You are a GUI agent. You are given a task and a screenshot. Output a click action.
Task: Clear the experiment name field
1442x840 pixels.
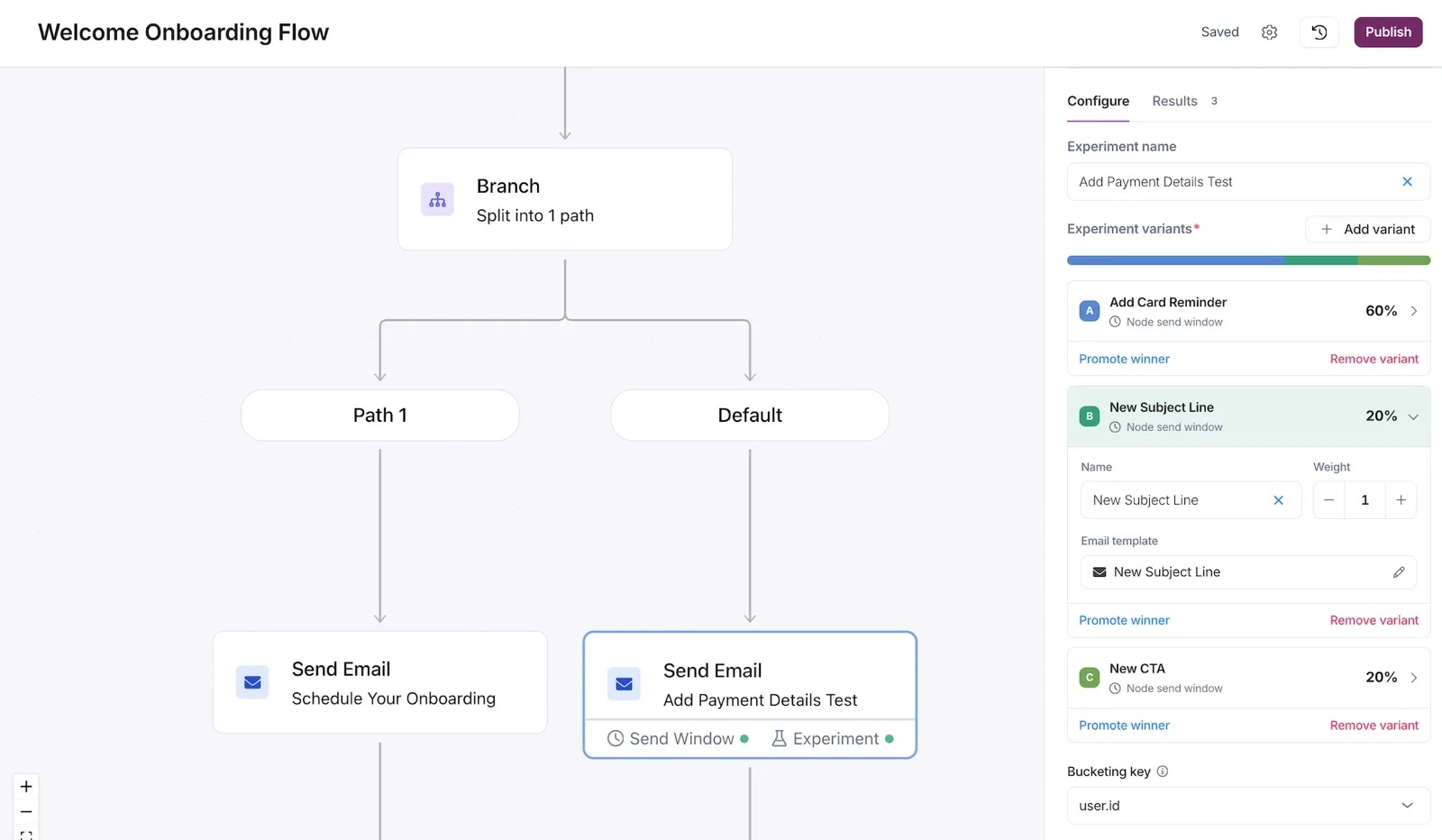(x=1407, y=182)
